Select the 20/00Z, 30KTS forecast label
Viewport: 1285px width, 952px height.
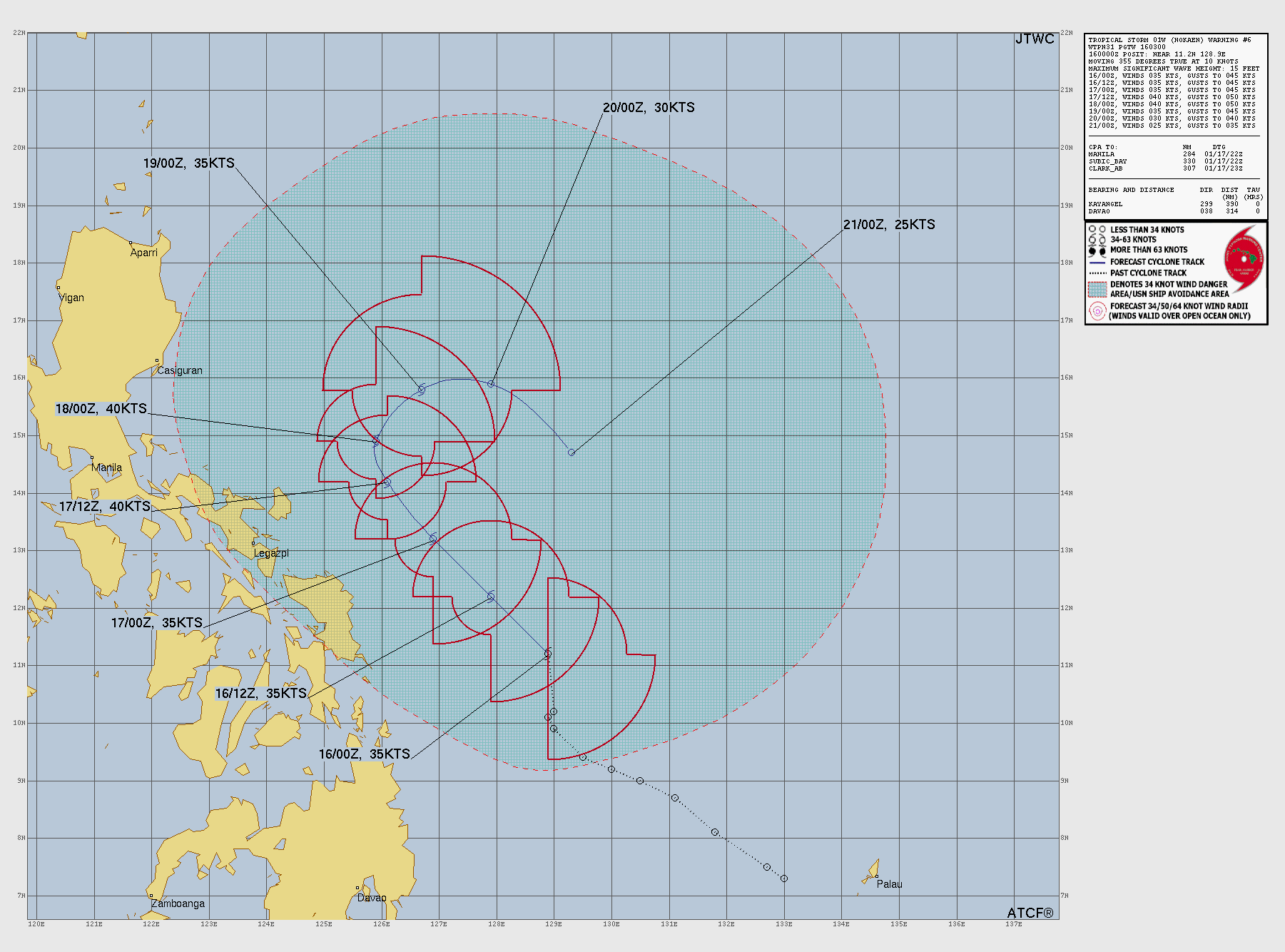[648, 108]
